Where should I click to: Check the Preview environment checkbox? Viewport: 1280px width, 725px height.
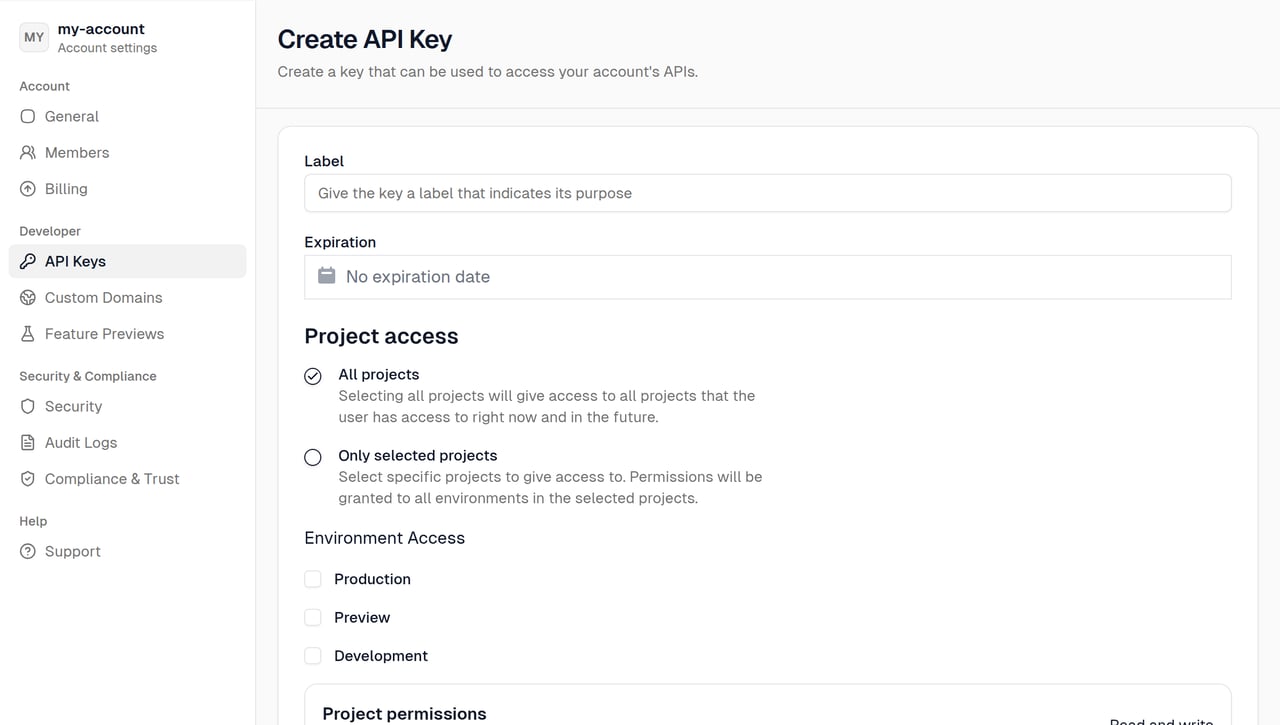click(313, 617)
